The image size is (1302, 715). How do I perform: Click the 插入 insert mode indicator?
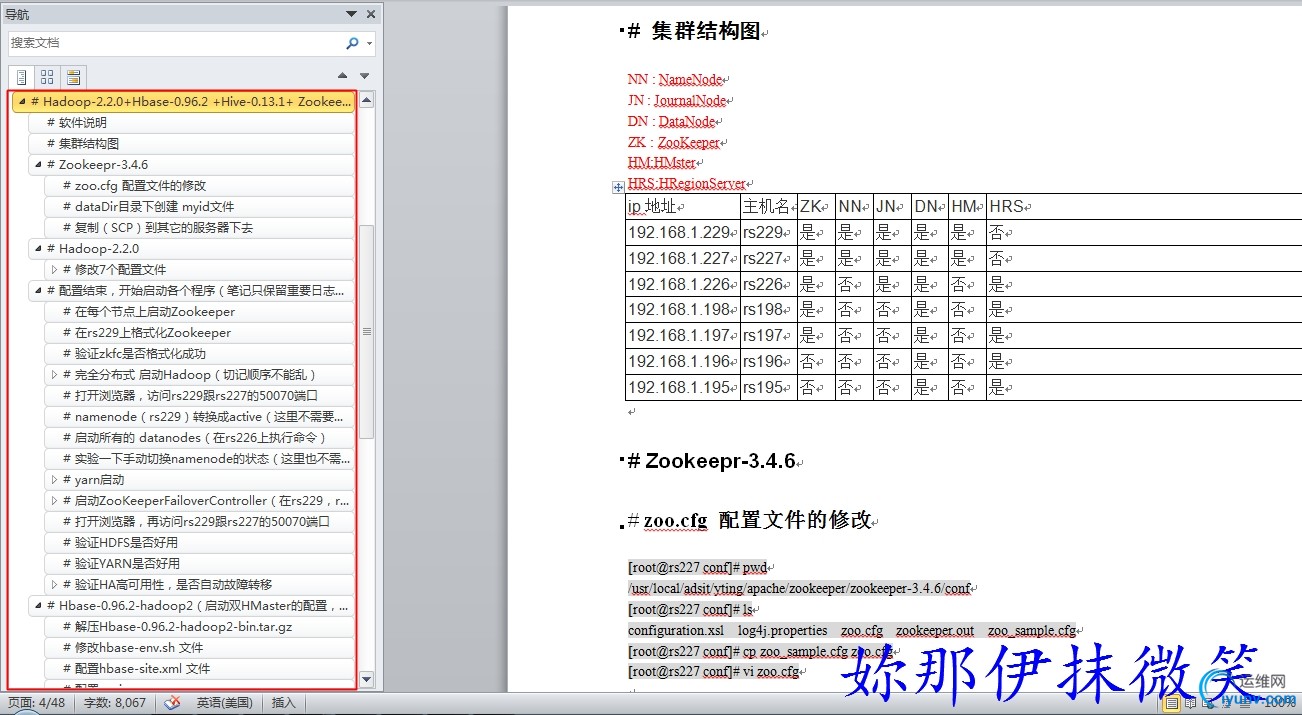[x=284, y=703]
